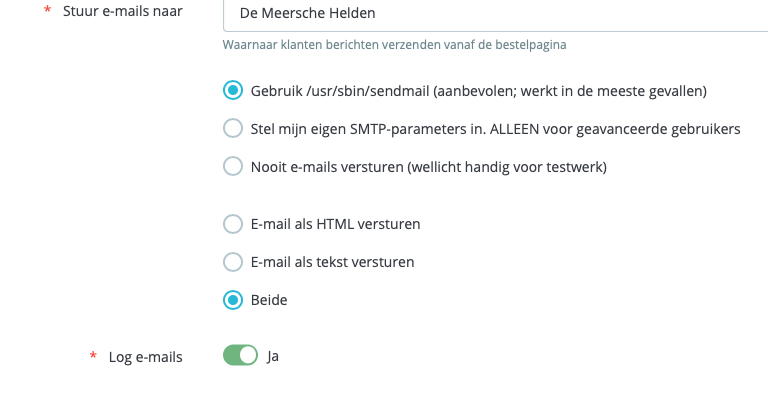768x404 pixels.
Task: Toggle the 'Log e-mails' switch
Action: tap(241, 356)
